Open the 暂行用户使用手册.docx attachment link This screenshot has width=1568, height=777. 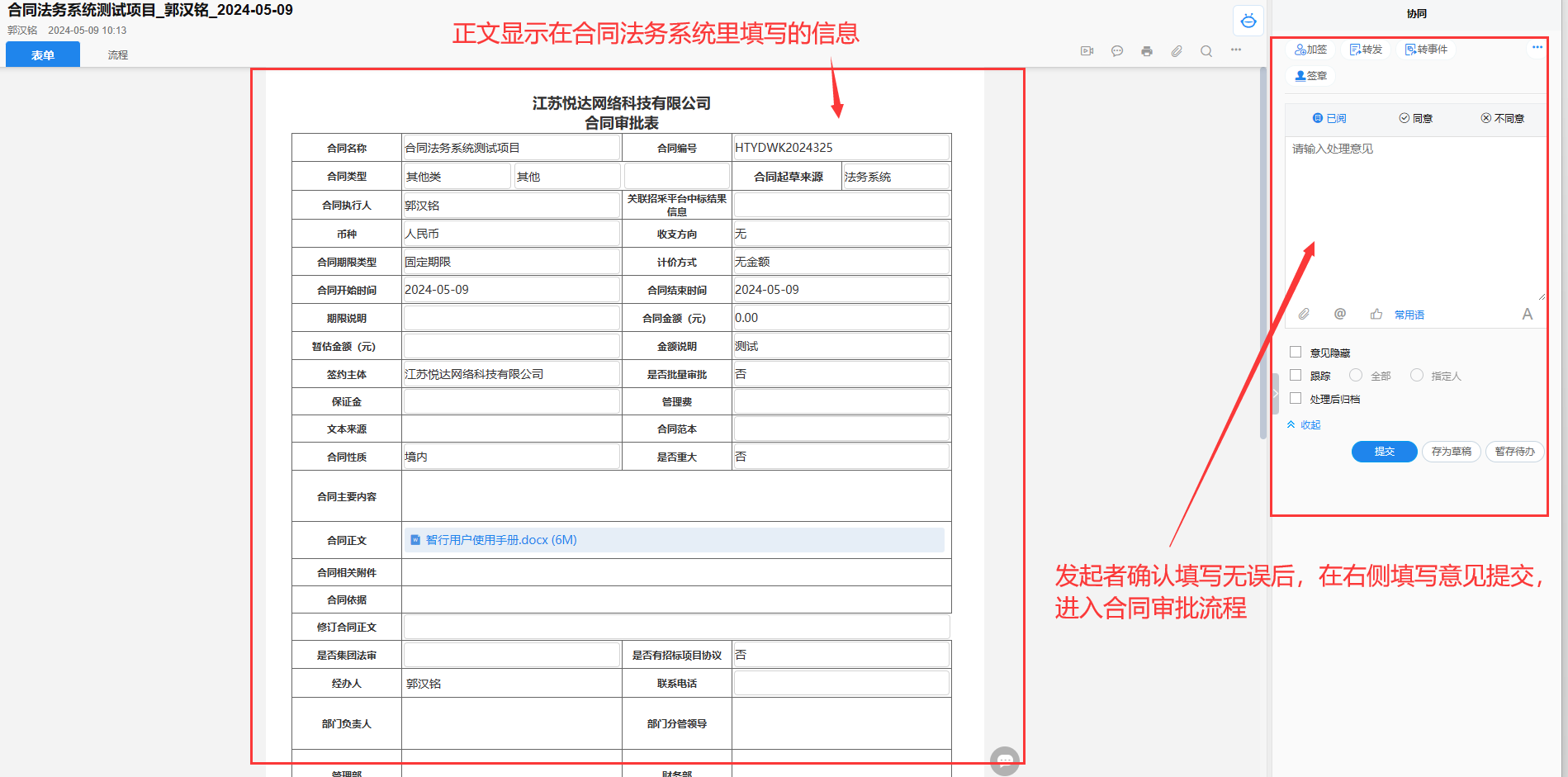coord(500,540)
